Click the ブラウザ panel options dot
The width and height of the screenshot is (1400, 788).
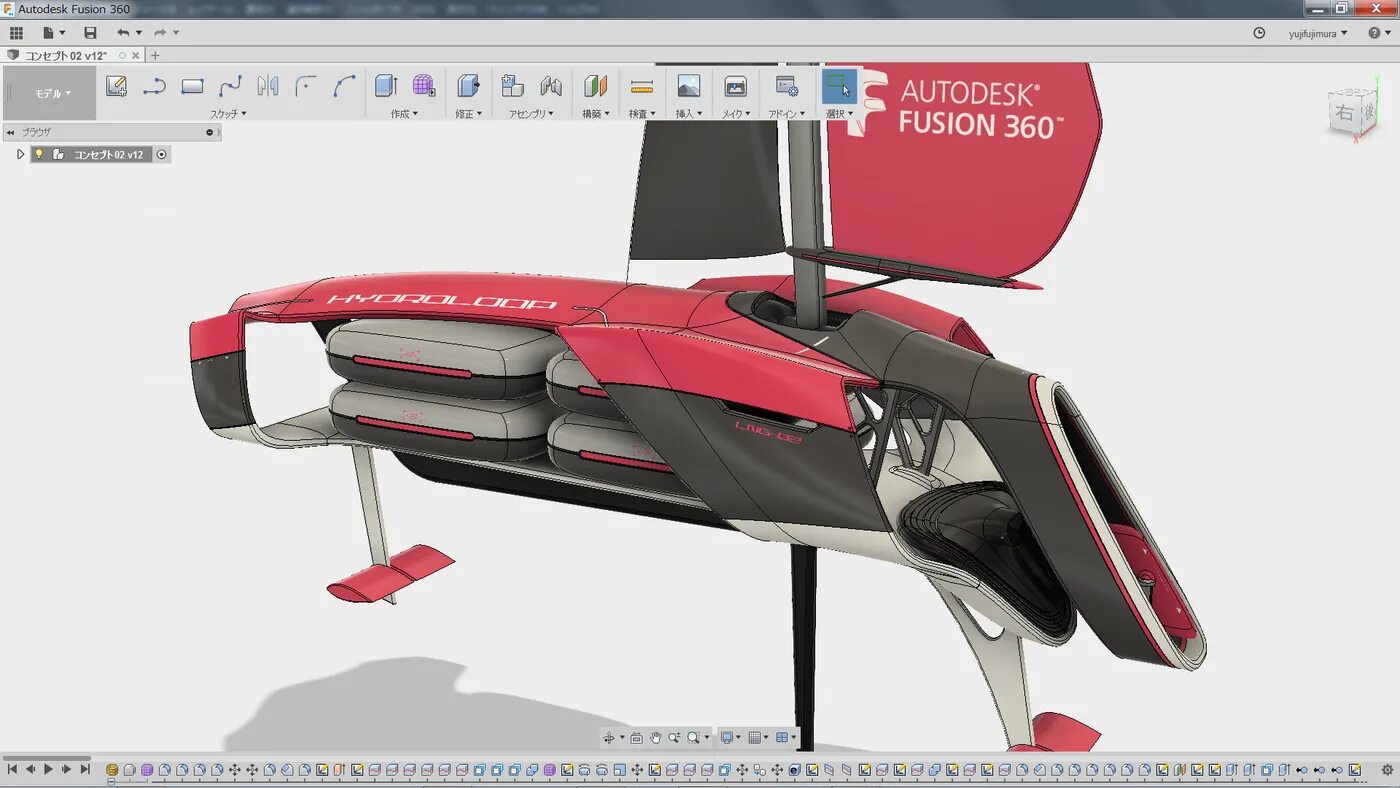point(210,132)
